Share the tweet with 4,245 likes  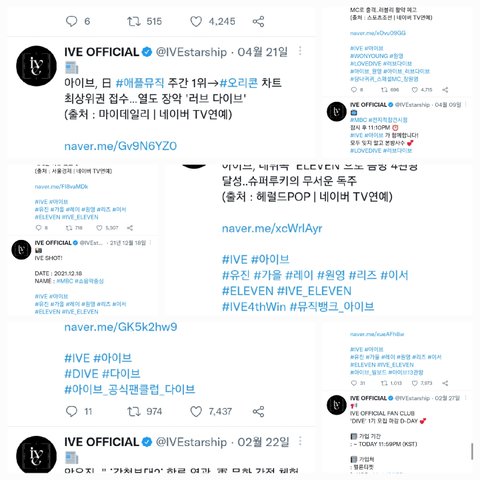258,22
